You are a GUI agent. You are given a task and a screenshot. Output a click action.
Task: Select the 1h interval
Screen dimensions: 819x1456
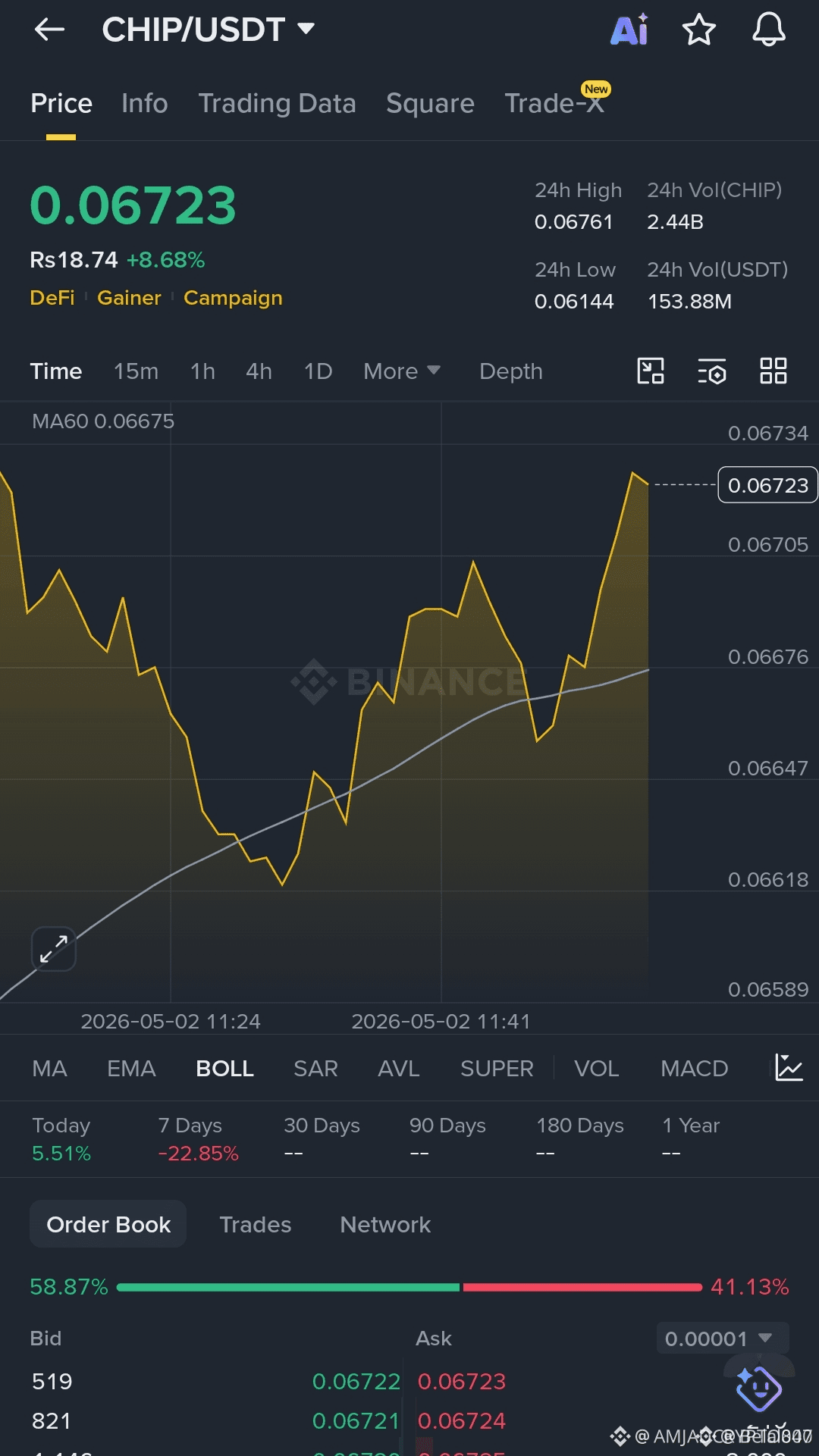202,371
